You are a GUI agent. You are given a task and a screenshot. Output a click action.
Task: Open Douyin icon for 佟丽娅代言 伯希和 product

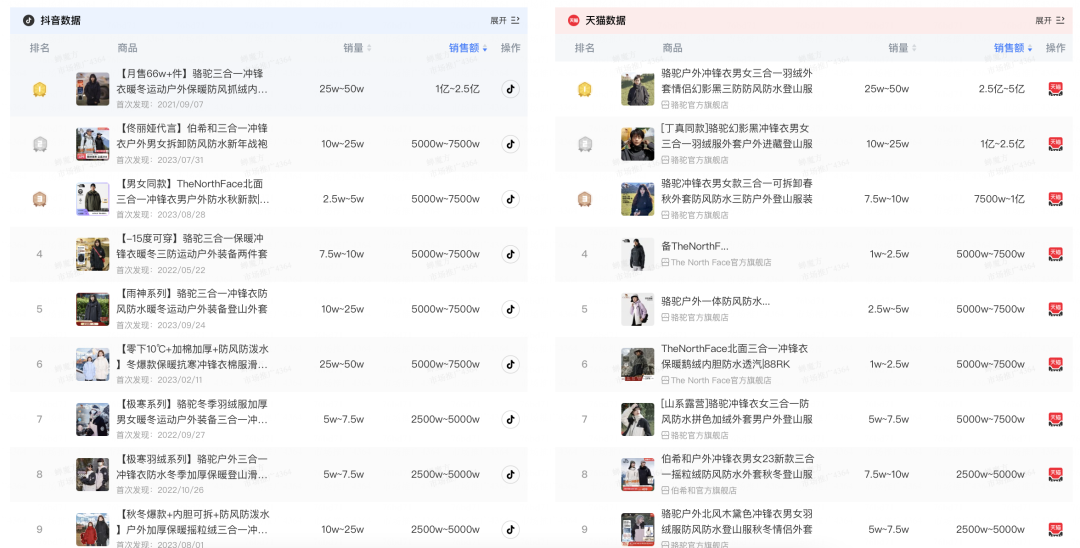click(x=510, y=144)
